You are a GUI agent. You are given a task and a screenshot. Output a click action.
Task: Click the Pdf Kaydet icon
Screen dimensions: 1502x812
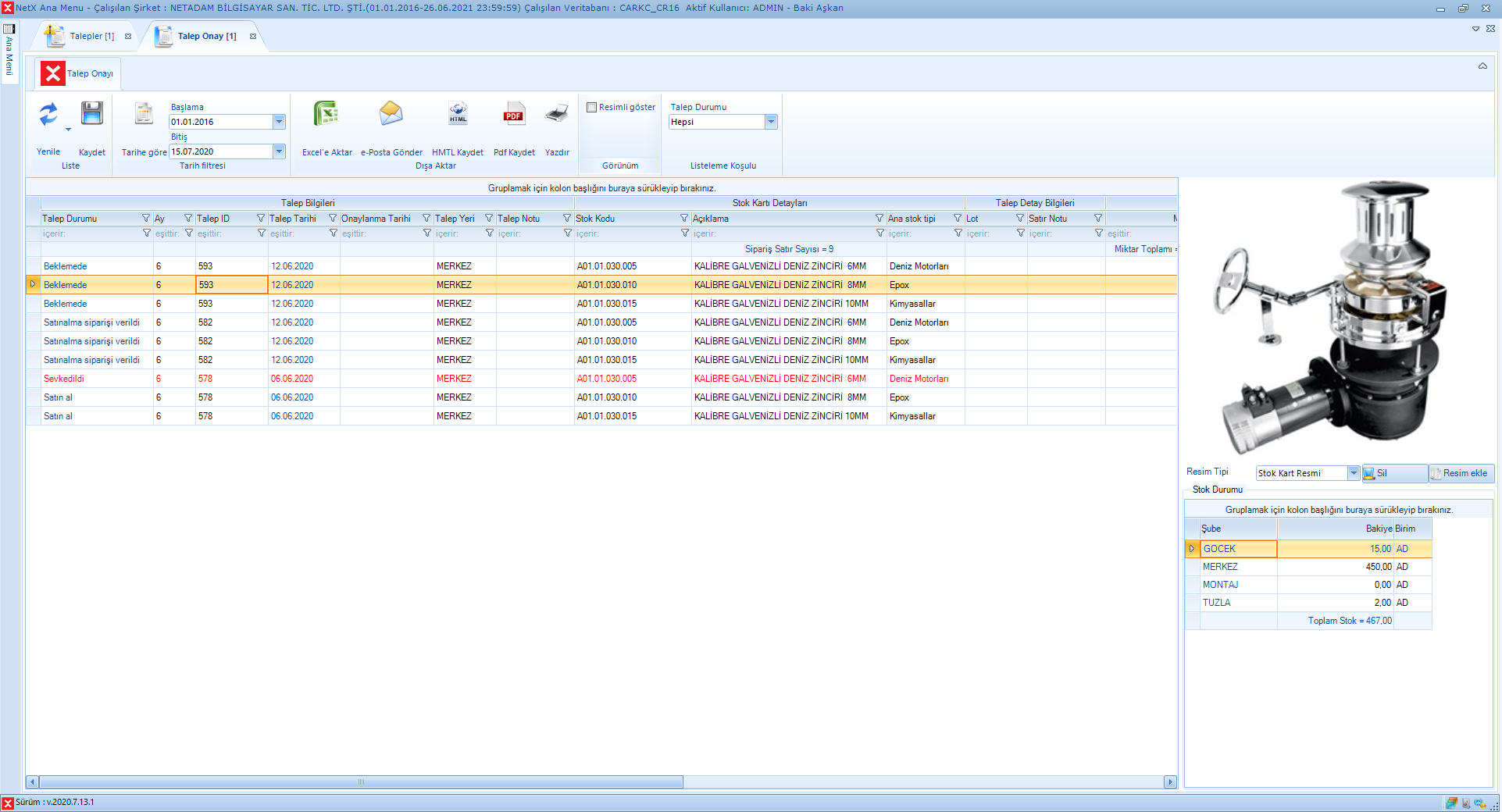point(514,115)
